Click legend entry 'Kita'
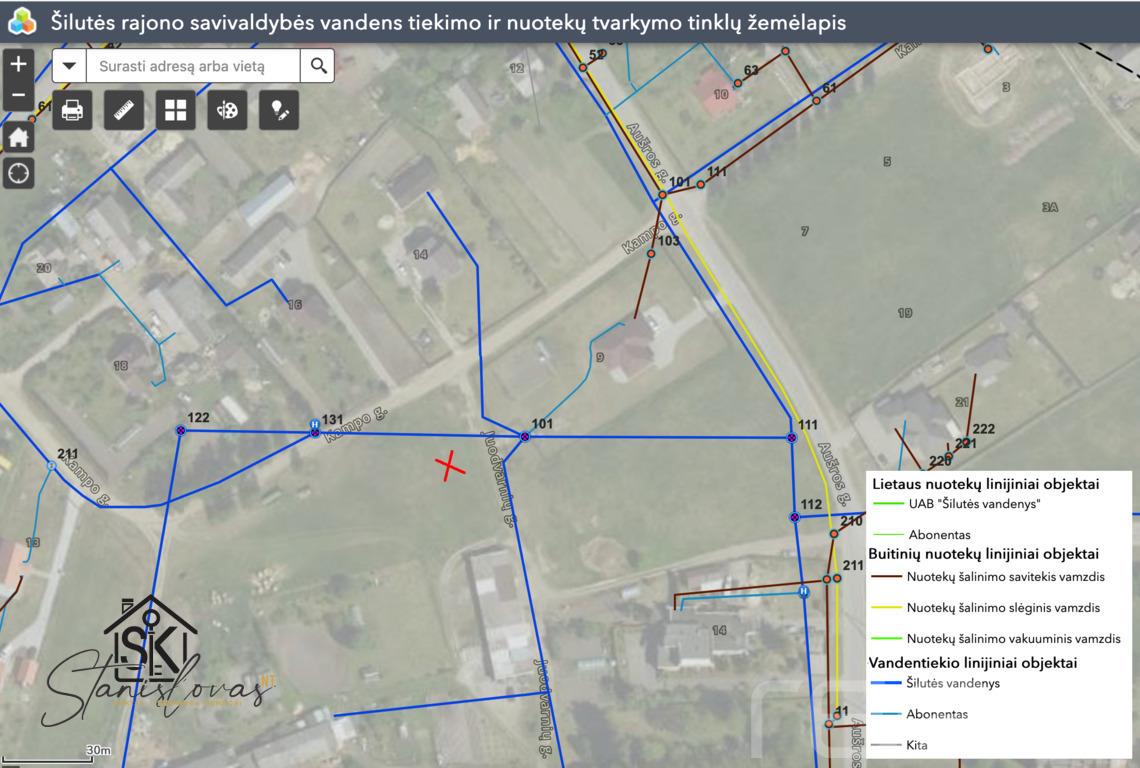Screen dimensions: 1140x768 coord(917,745)
